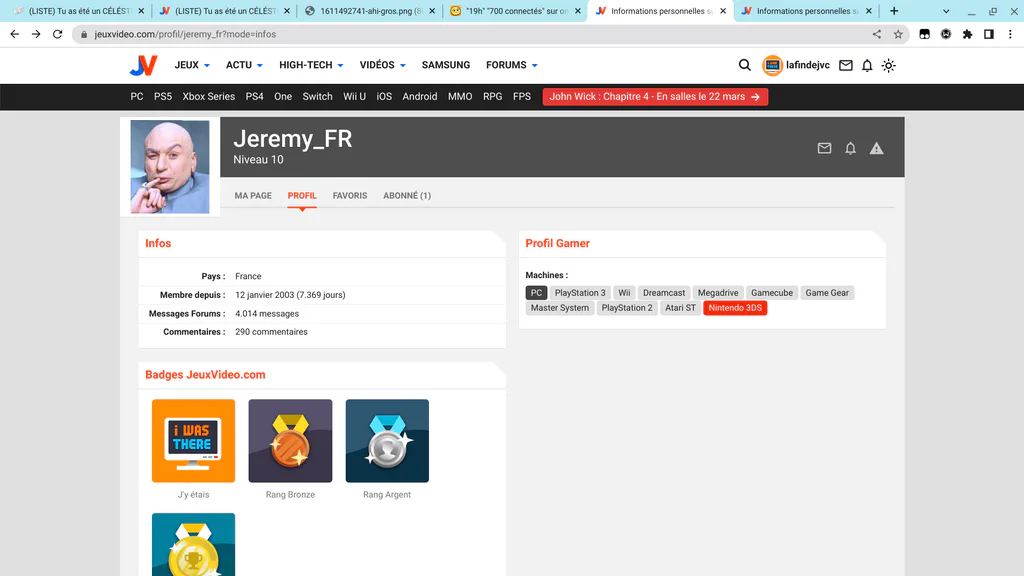The image size is (1024, 576).
Task: Open the MA PAGE tab
Action: click(x=253, y=195)
